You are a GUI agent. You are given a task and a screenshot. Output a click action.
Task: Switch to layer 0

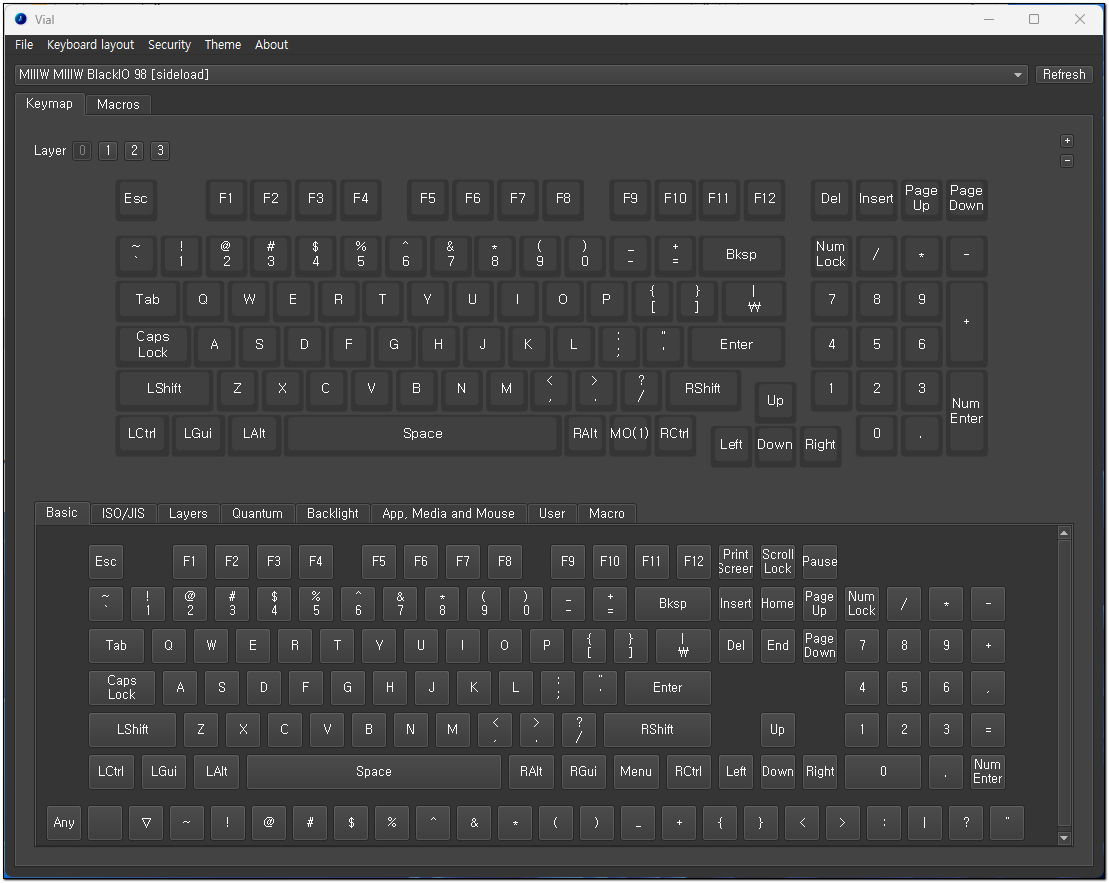click(x=82, y=151)
